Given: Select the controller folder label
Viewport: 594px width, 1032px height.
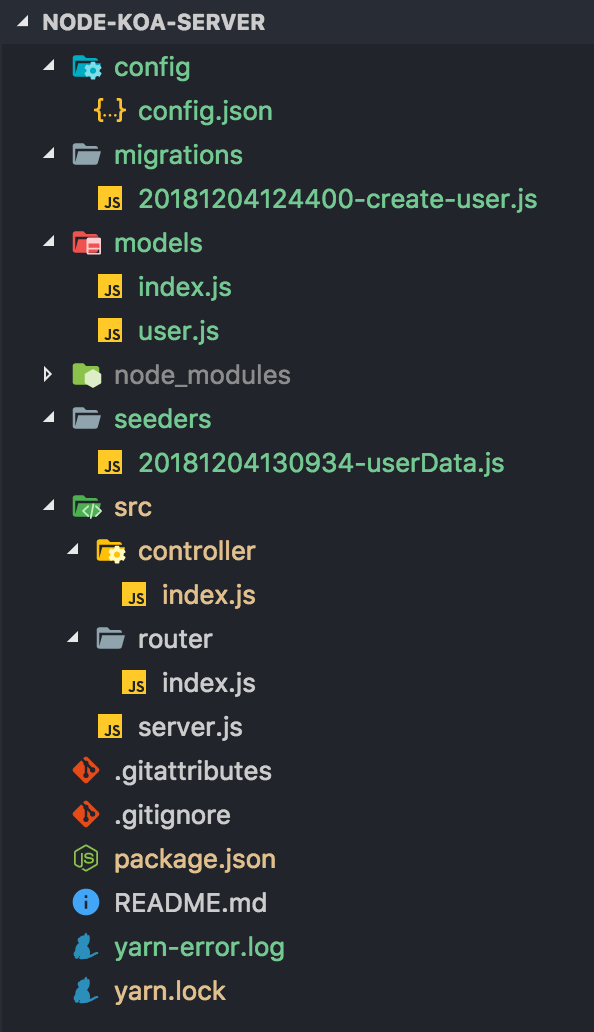Looking at the screenshot, I should pyautogui.click(x=197, y=552).
